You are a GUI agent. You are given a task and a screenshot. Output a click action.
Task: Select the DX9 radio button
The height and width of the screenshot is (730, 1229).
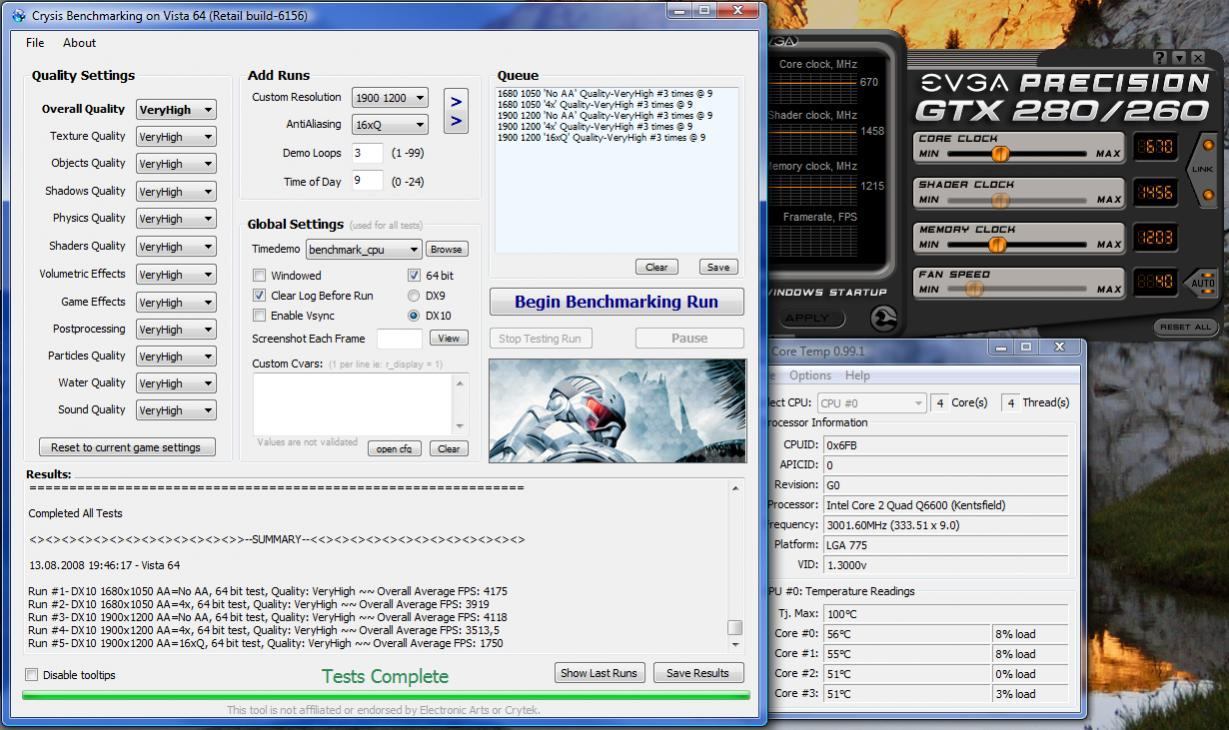click(414, 295)
